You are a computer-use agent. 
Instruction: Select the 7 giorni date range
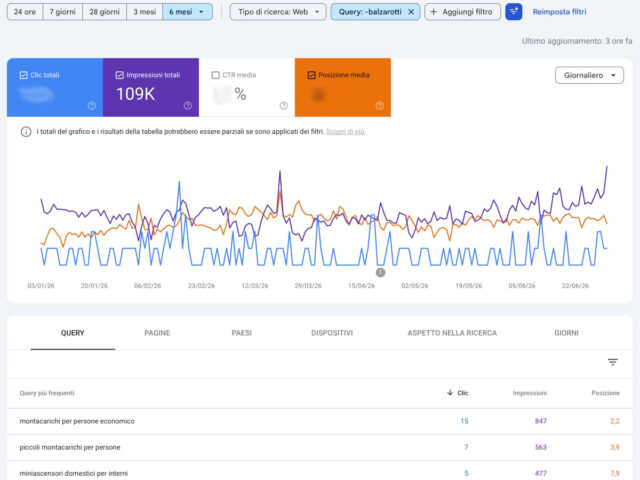[x=62, y=12]
